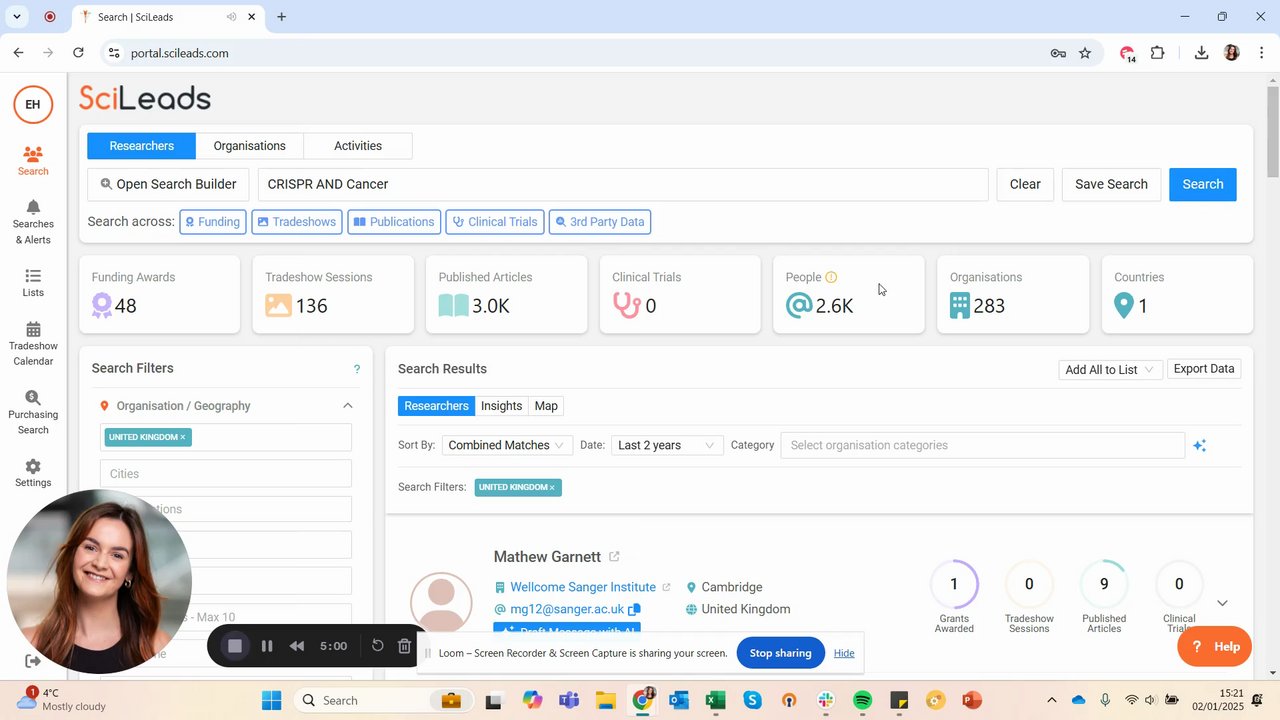Image resolution: width=1280 pixels, height=720 pixels.
Task: Toggle Clinical Trials search-across filter
Action: click(x=495, y=222)
